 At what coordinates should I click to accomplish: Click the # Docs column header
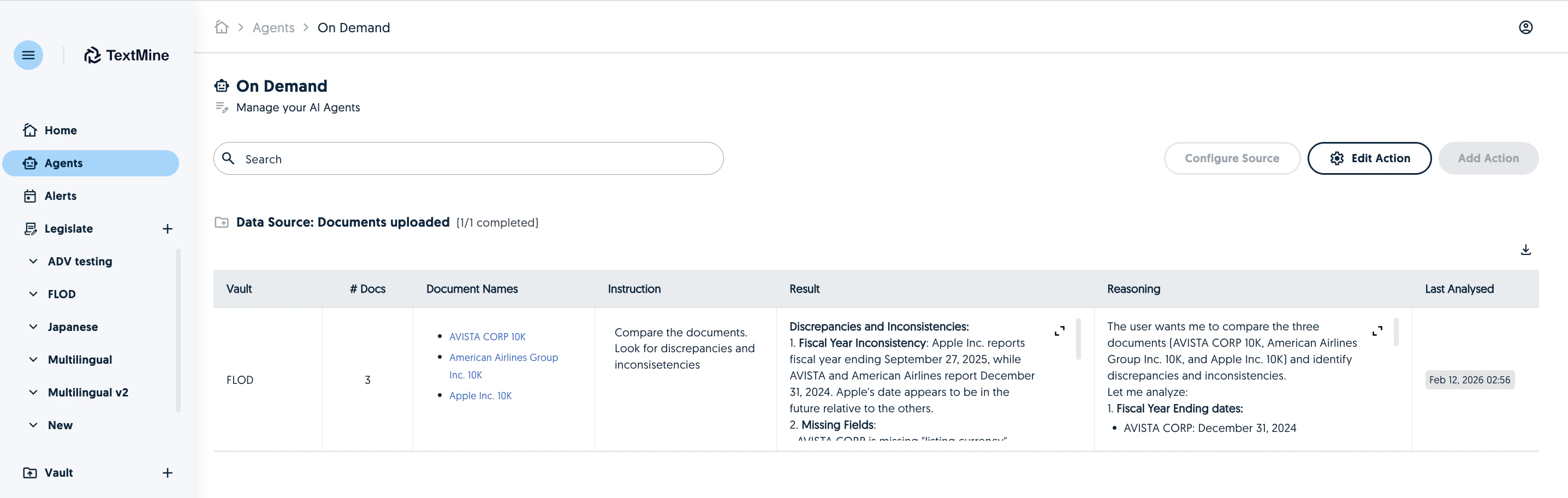(x=367, y=289)
